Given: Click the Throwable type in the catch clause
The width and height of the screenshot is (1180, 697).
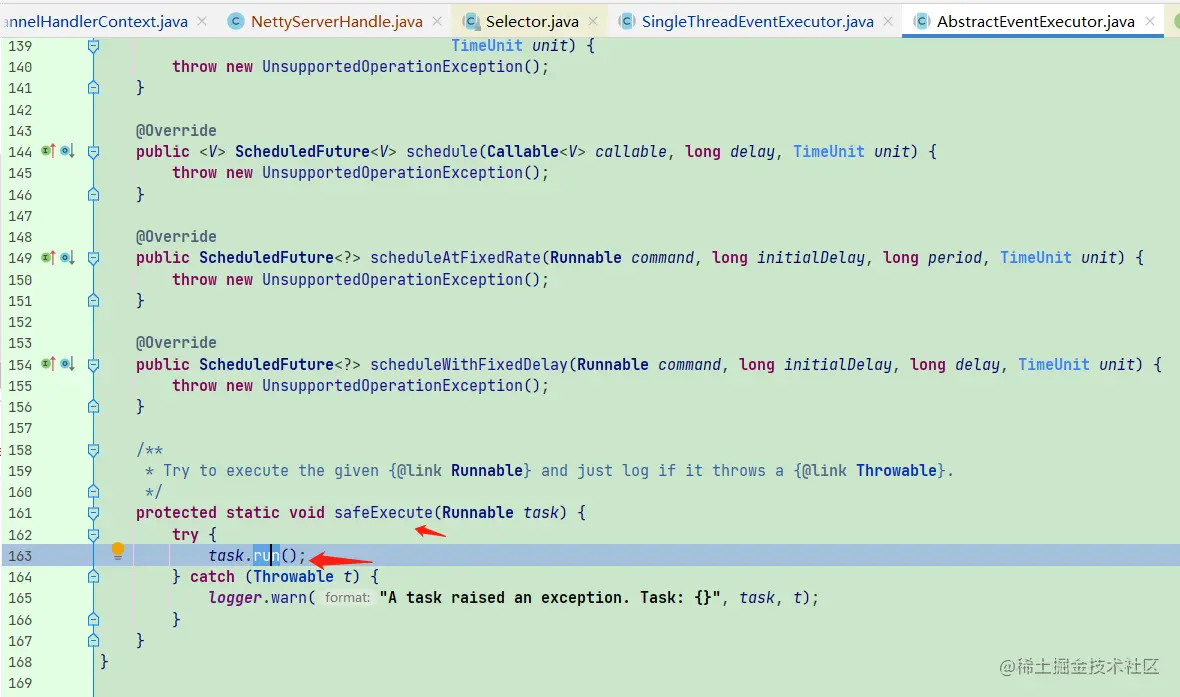Looking at the screenshot, I should (293, 577).
